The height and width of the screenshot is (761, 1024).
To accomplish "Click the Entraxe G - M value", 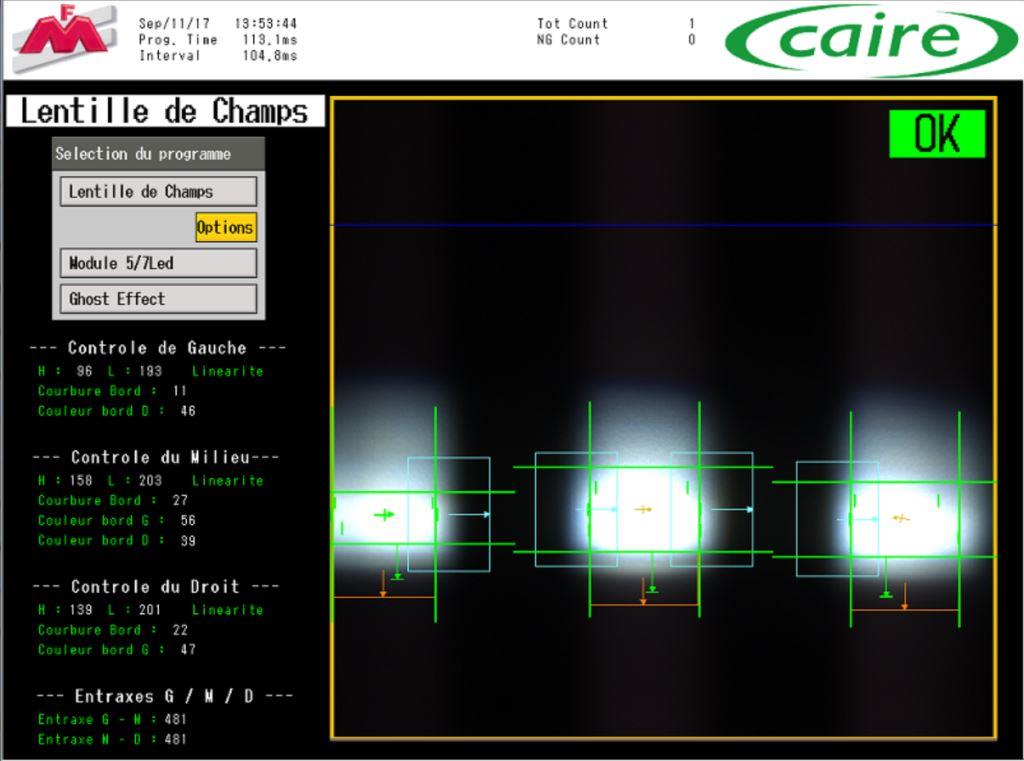I will point(176,719).
